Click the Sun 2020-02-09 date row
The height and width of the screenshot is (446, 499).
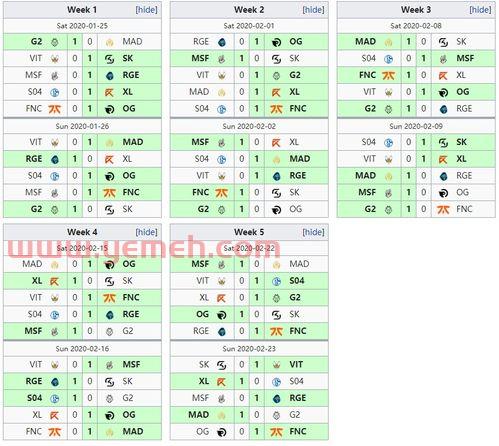pyautogui.click(x=416, y=126)
